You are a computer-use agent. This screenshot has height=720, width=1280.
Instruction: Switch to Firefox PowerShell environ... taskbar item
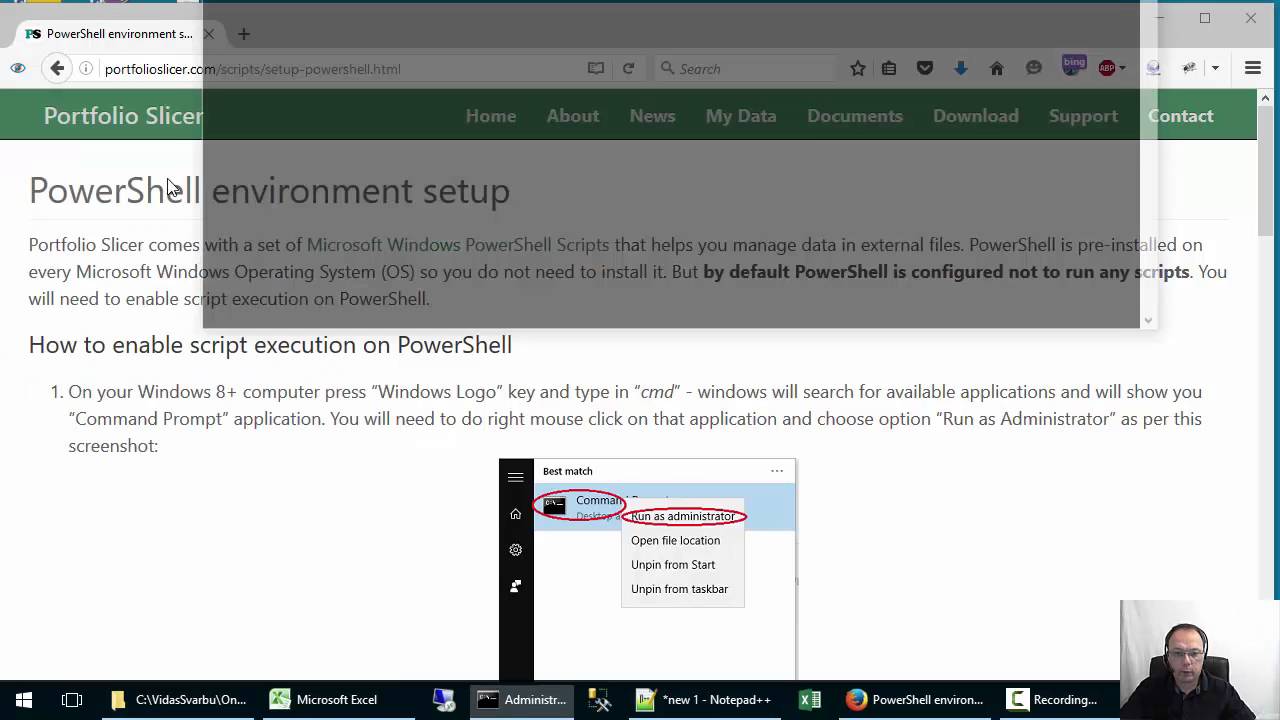(x=914, y=700)
